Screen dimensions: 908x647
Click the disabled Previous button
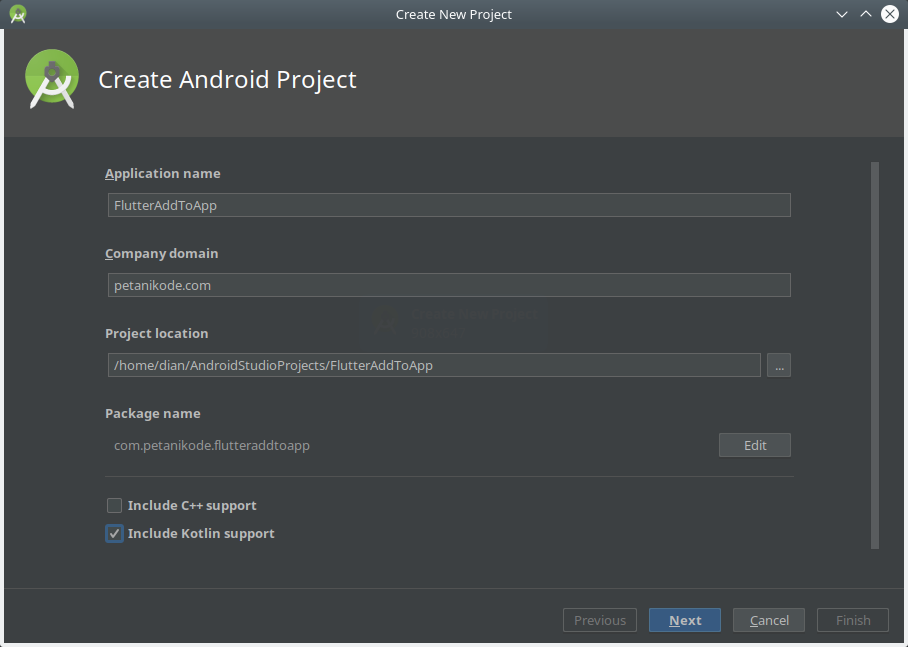[x=599, y=619]
